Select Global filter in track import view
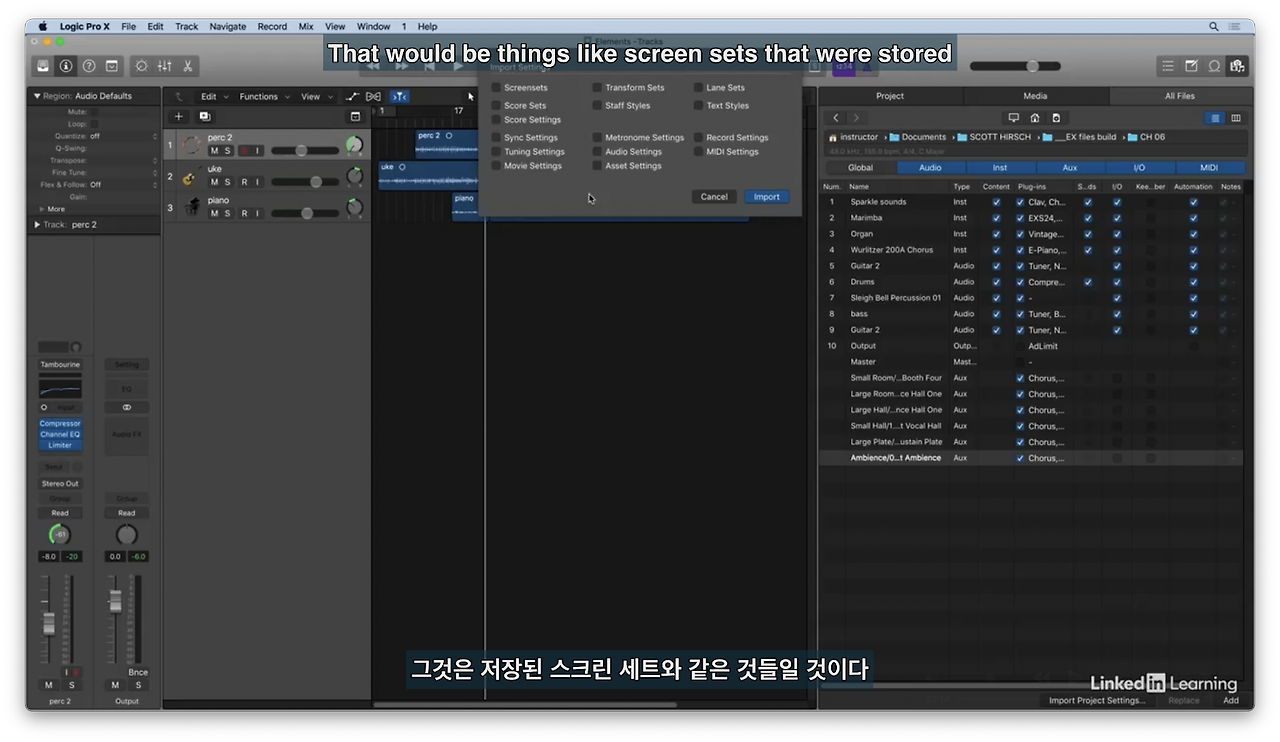Screen dimensions: 1280x742 pyautogui.click(x=860, y=168)
